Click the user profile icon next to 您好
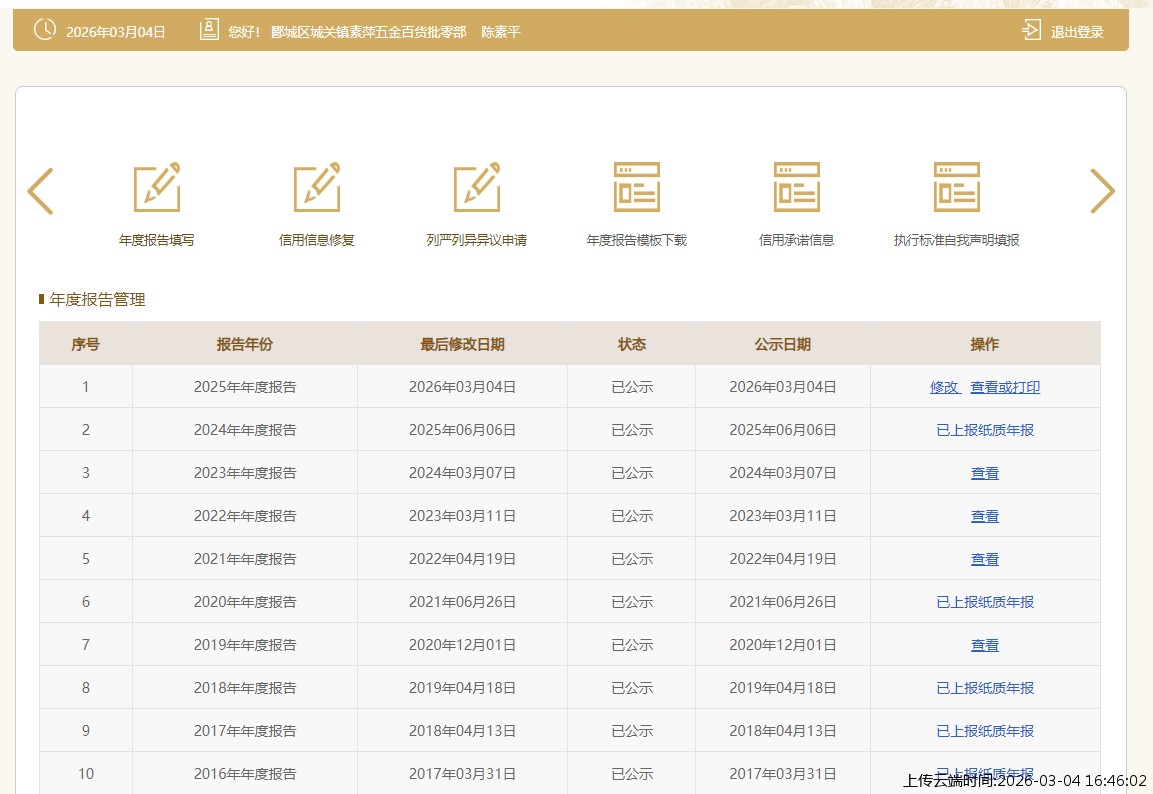 pyautogui.click(x=208, y=30)
